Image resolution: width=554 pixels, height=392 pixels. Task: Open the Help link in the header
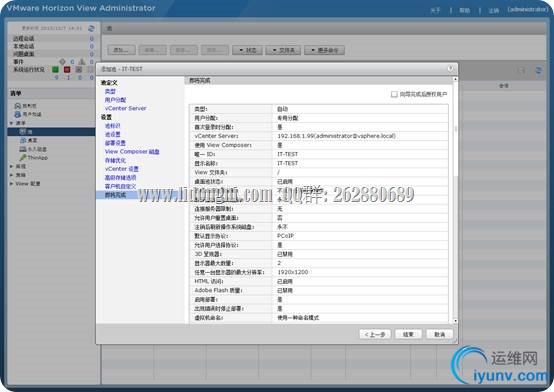pyautogui.click(x=465, y=10)
